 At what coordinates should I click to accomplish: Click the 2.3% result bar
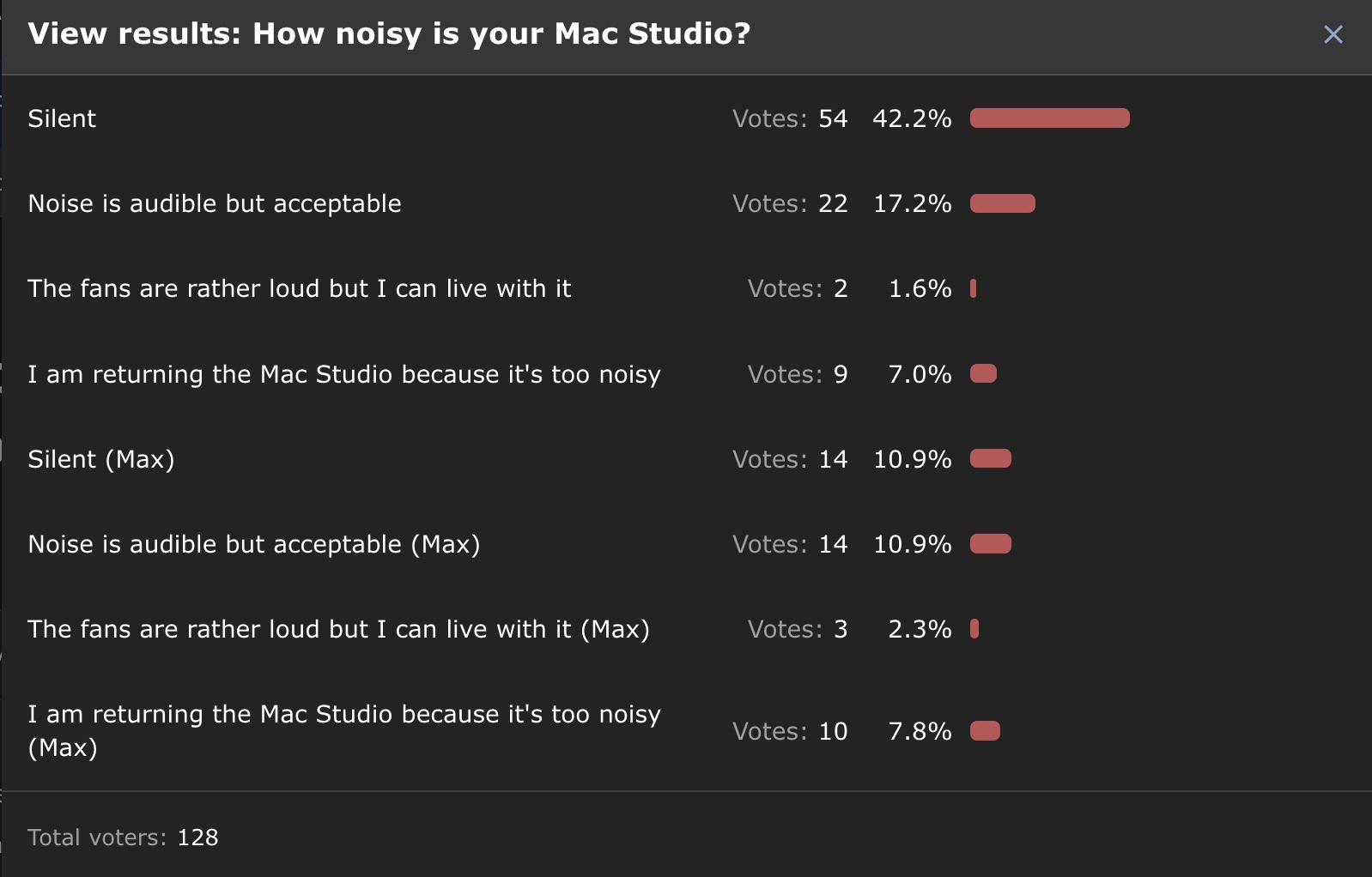(974, 629)
